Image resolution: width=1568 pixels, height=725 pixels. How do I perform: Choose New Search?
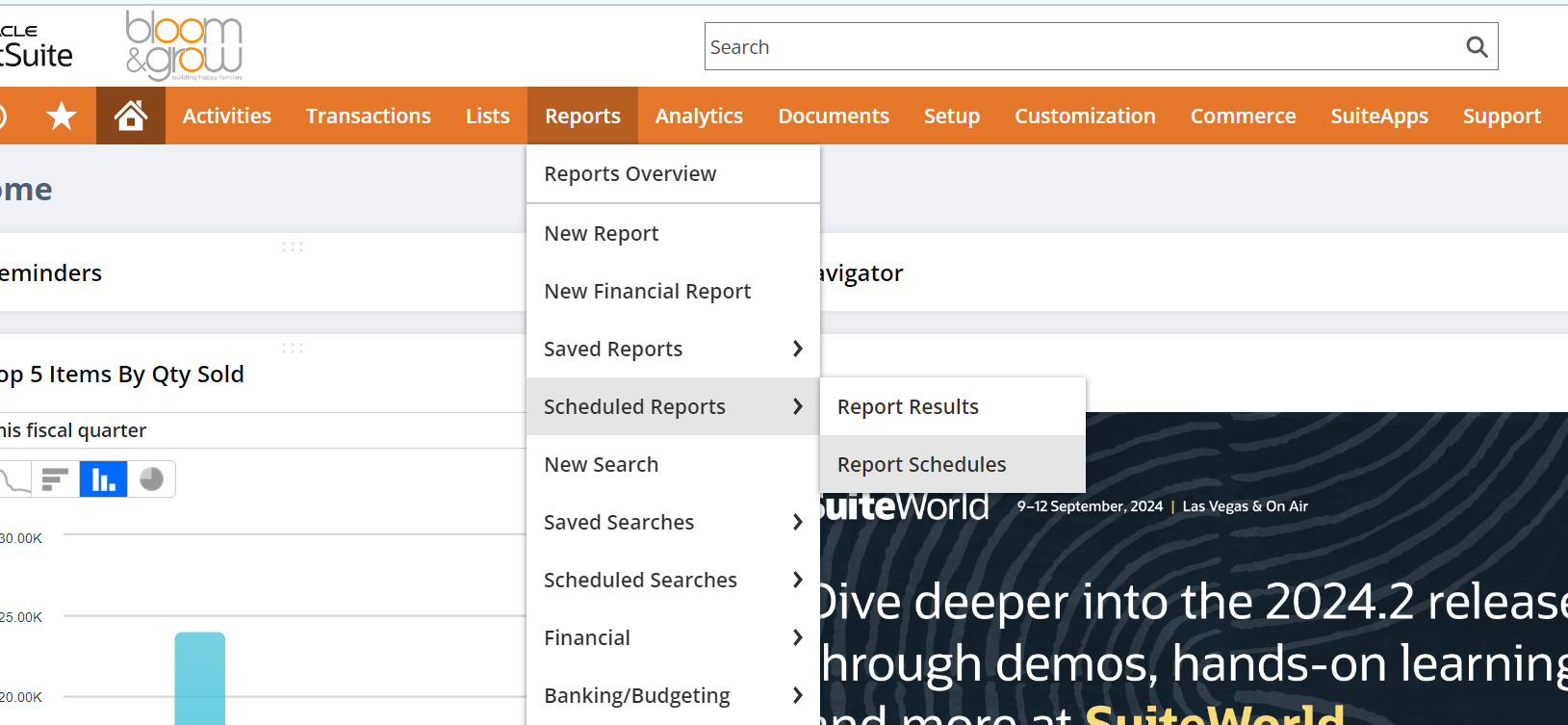673,464
